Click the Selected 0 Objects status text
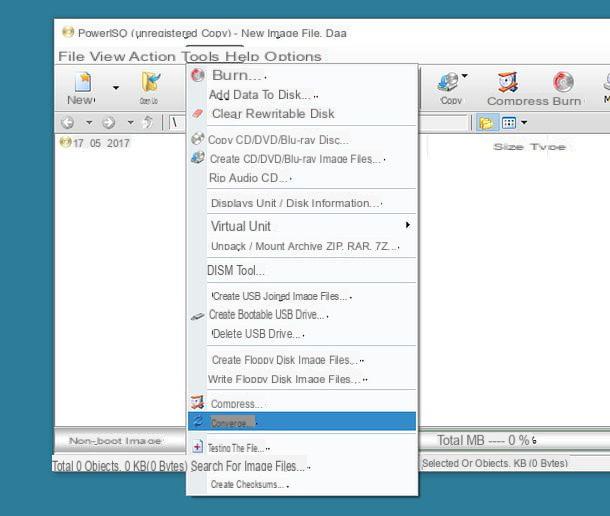 pyautogui.click(x=495, y=463)
